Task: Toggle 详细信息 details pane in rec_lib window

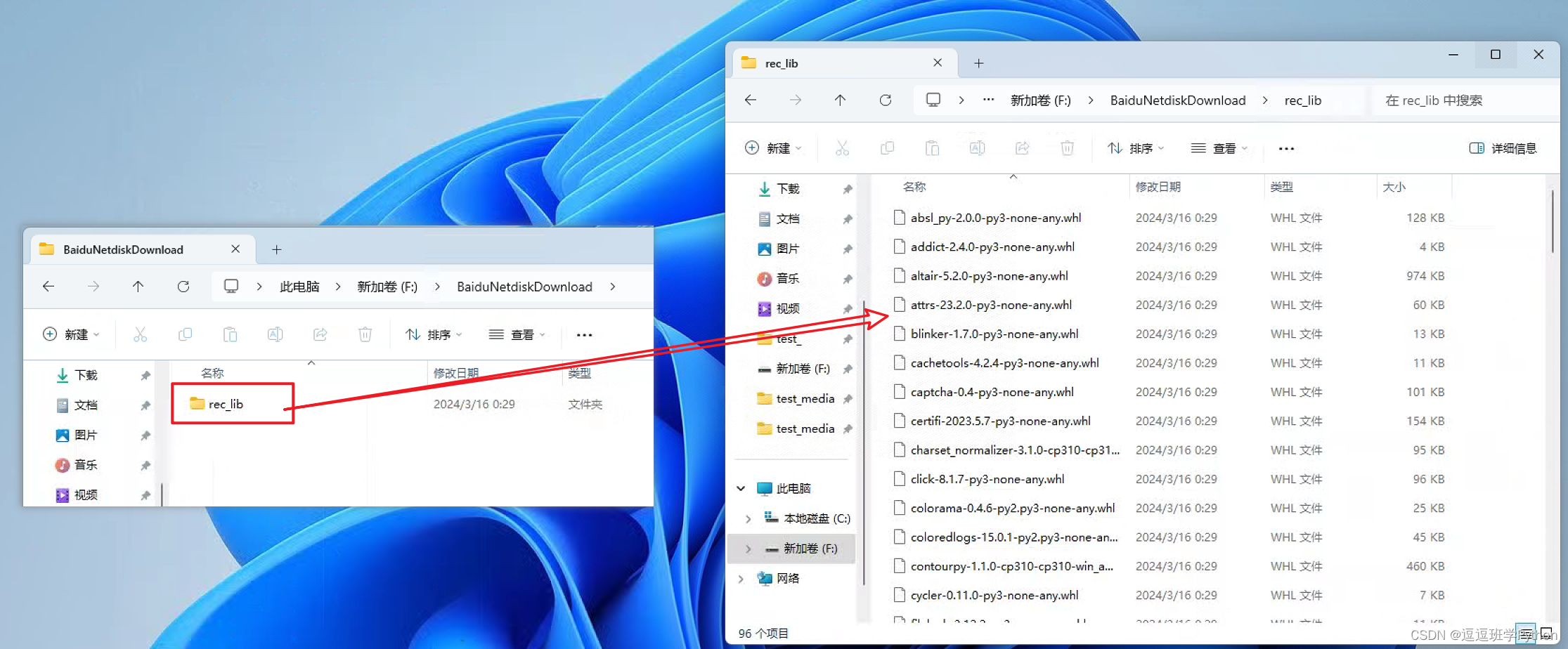Action: [x=1503, y=148]
